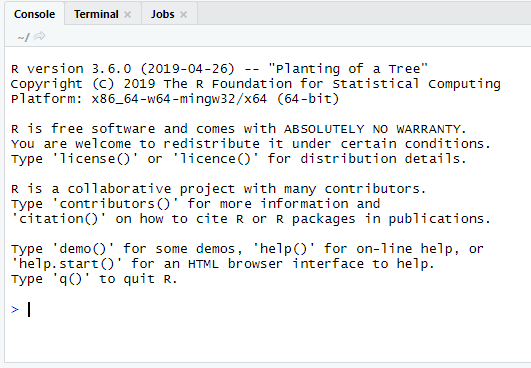Click the R version 3.6.0 line

click(x=219, y=69)
